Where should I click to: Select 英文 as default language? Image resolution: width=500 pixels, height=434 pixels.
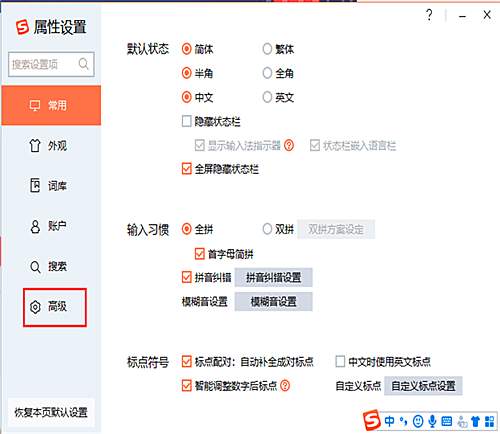pyautogui.click(x=267, y=97)
